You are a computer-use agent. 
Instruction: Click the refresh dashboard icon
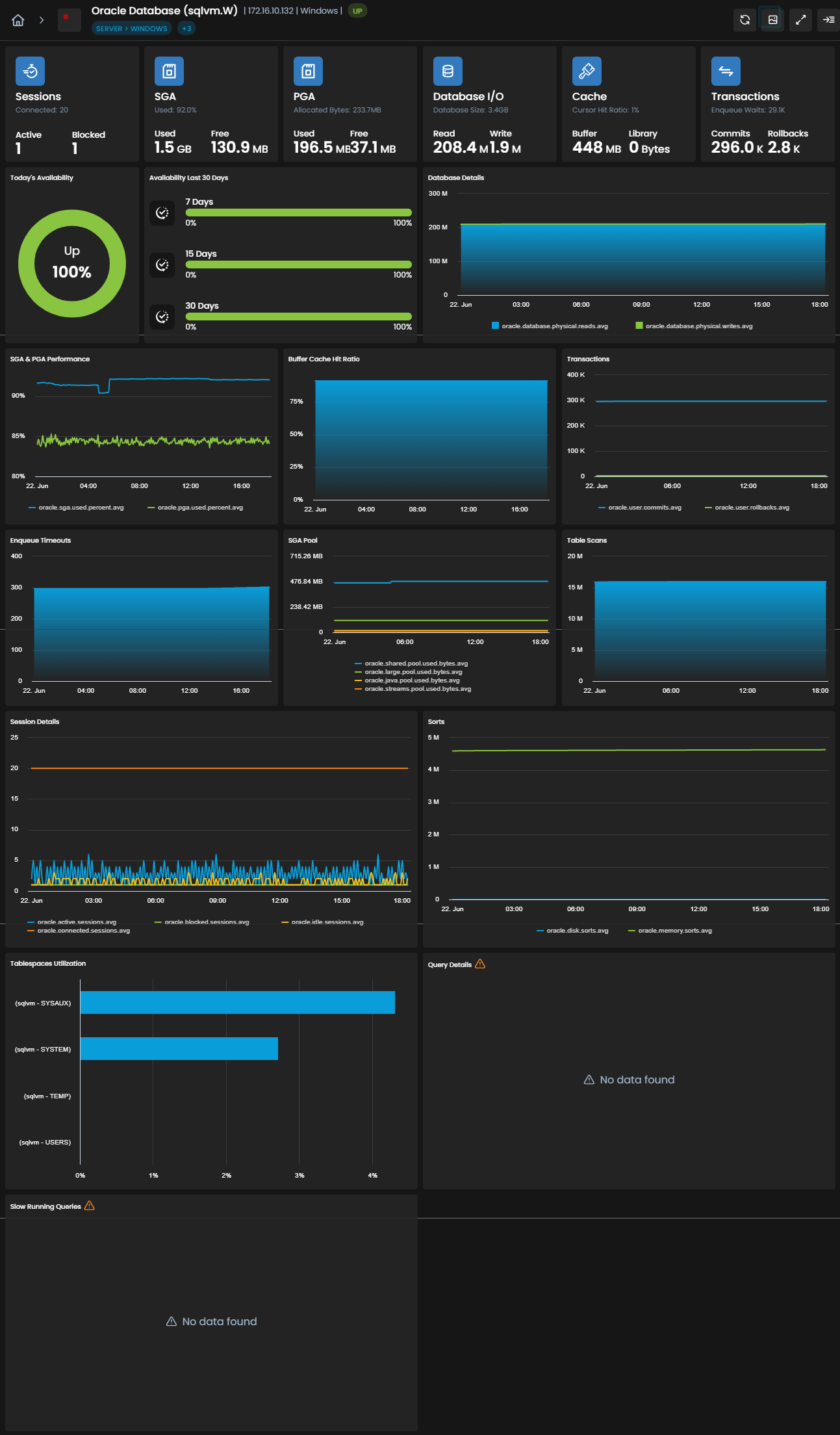(745, 20)
